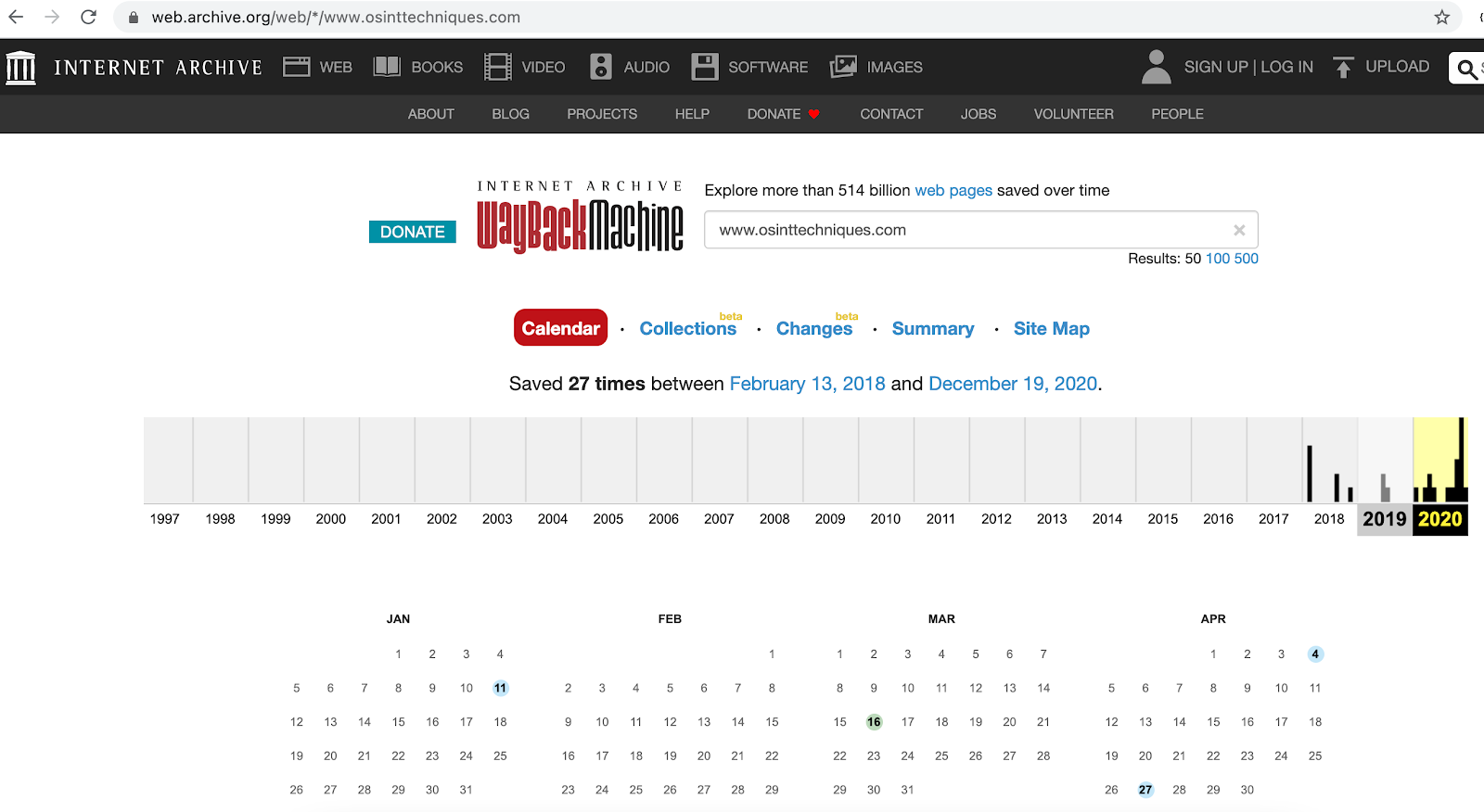The height and width of the screenshot is (812, 1484).
Task: Open the CONTACT menu item
Action: coord(891,114)
